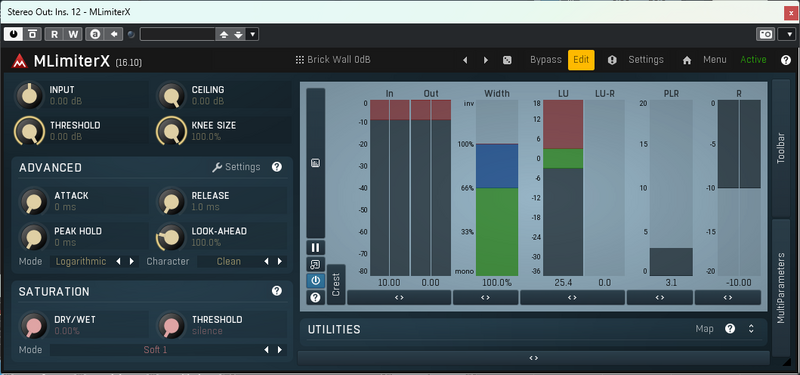Select next limiter Mode with right arrow
The width and height of the screenshot is (800, 375).
coord(132,261)
